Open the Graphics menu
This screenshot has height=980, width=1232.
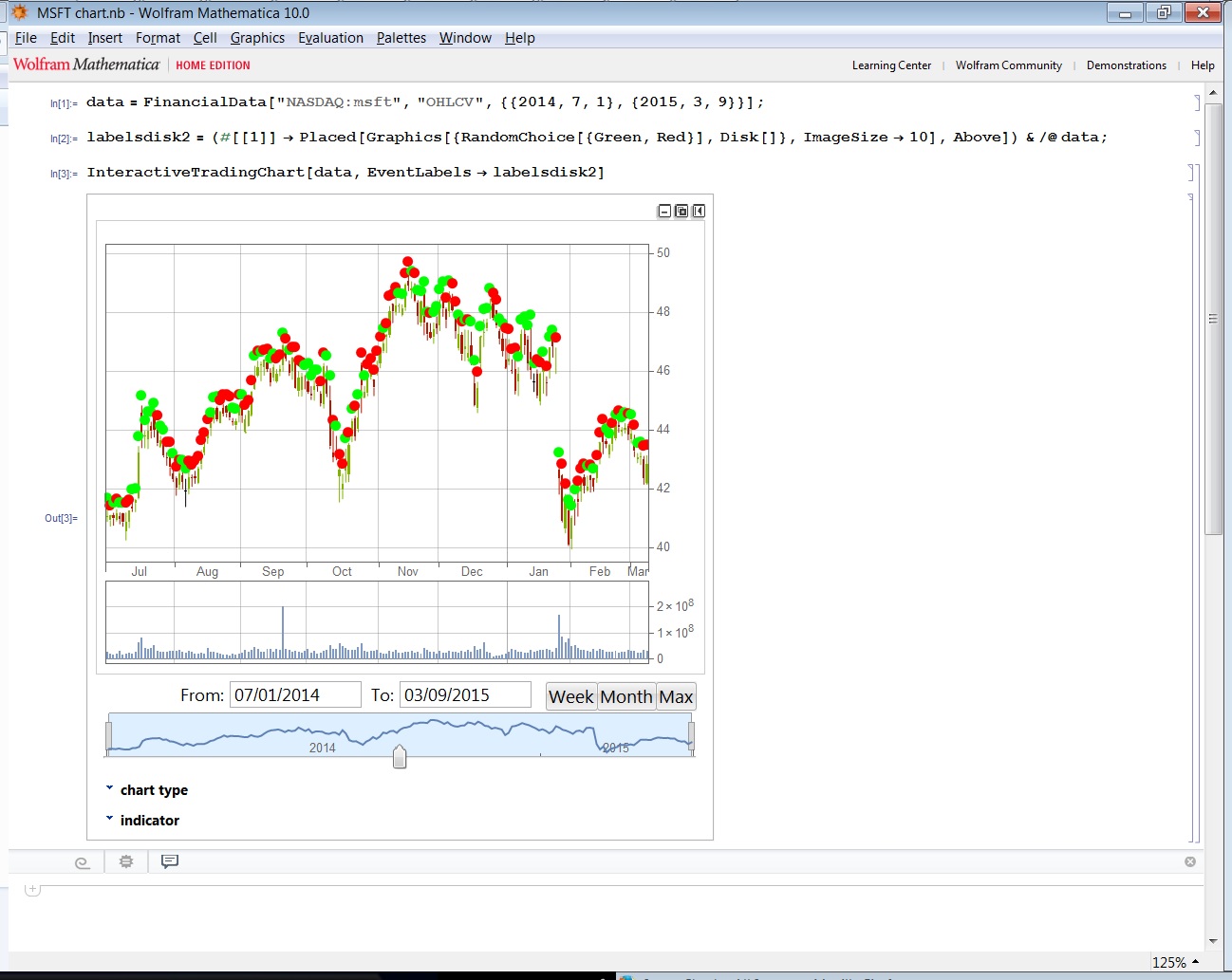[x=257, y=38]
